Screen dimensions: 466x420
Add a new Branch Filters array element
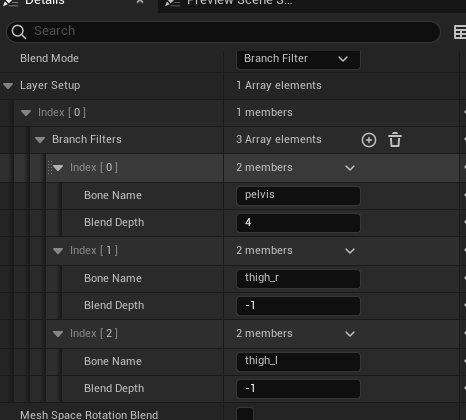tap(369, 140)
